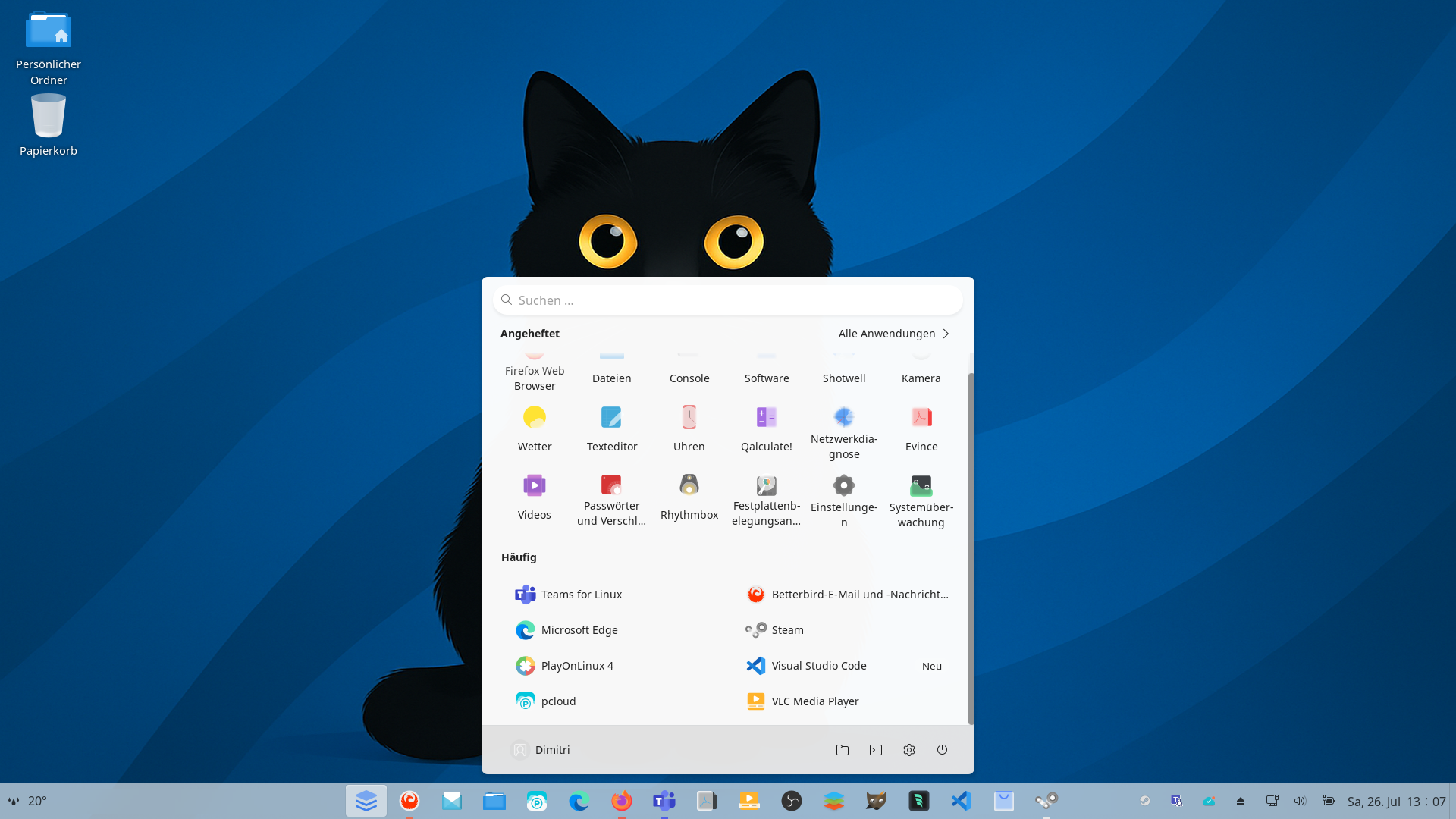
Task: Open Betterbird in the taskbar
Action: coord(409,801)
